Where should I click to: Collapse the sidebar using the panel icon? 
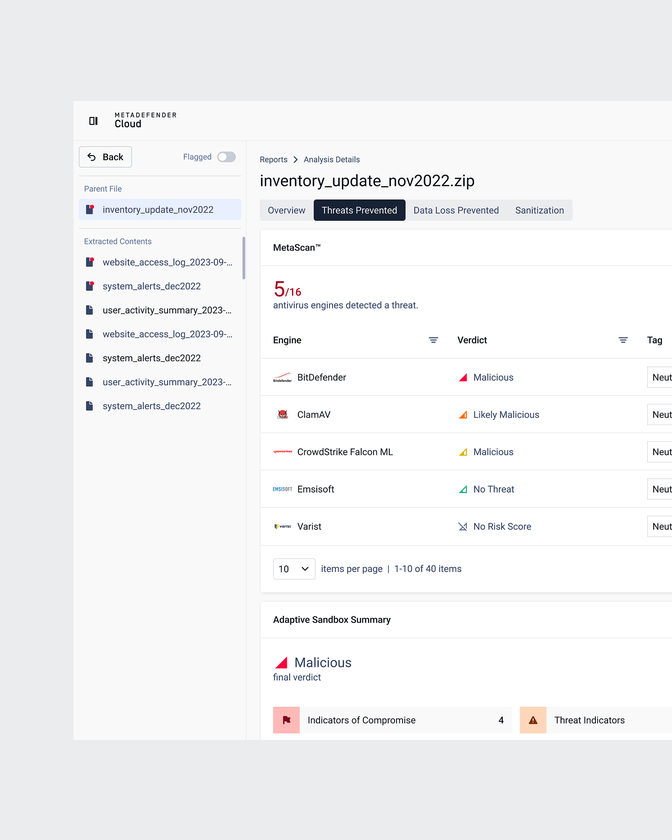pos(93,121)
